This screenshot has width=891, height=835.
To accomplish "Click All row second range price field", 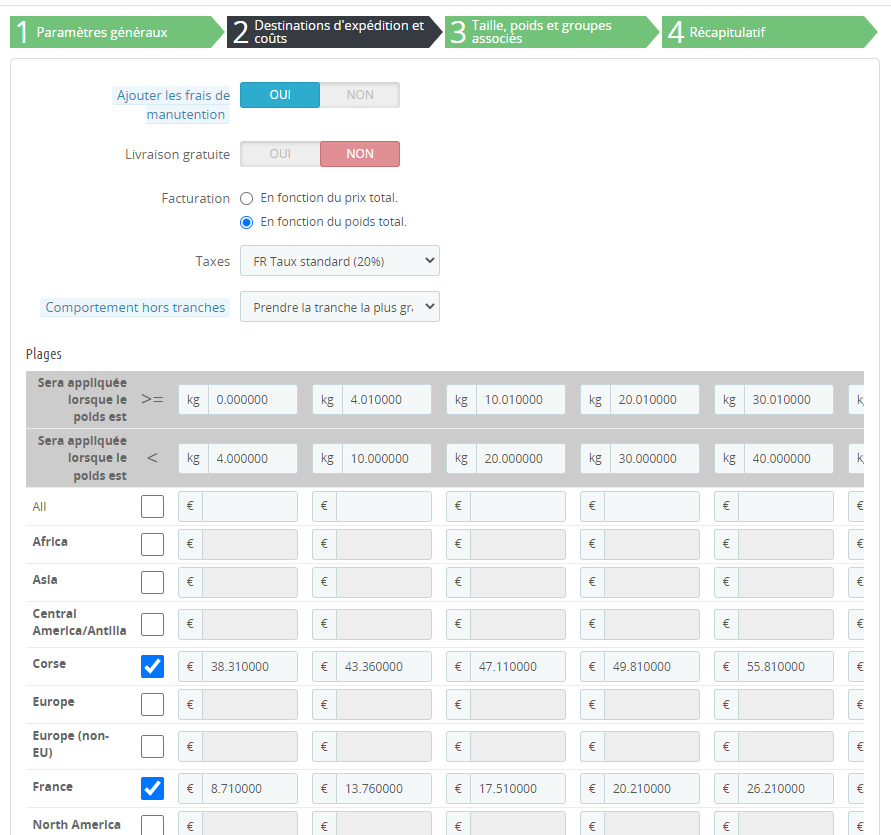I will (384, 506).
